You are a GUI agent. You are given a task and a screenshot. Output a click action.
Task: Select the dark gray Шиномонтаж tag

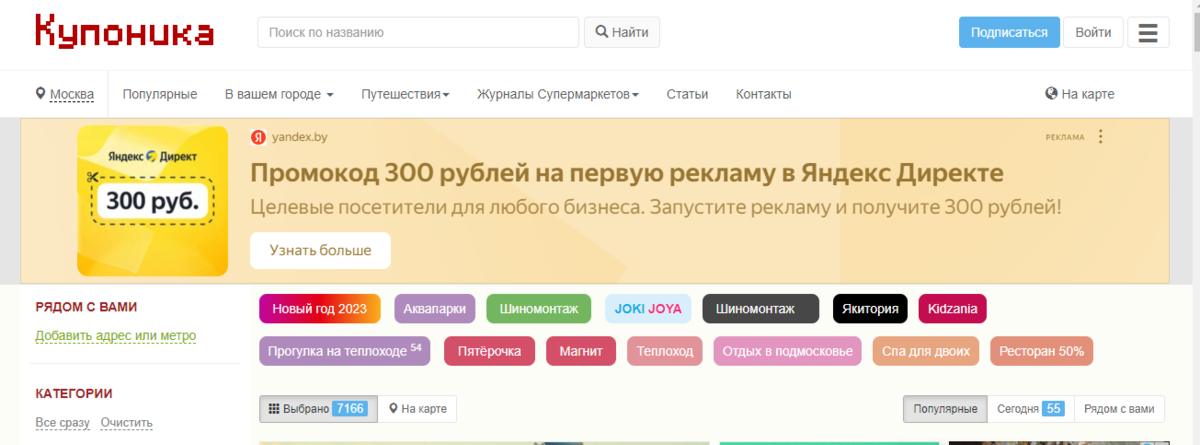(761, 309)
